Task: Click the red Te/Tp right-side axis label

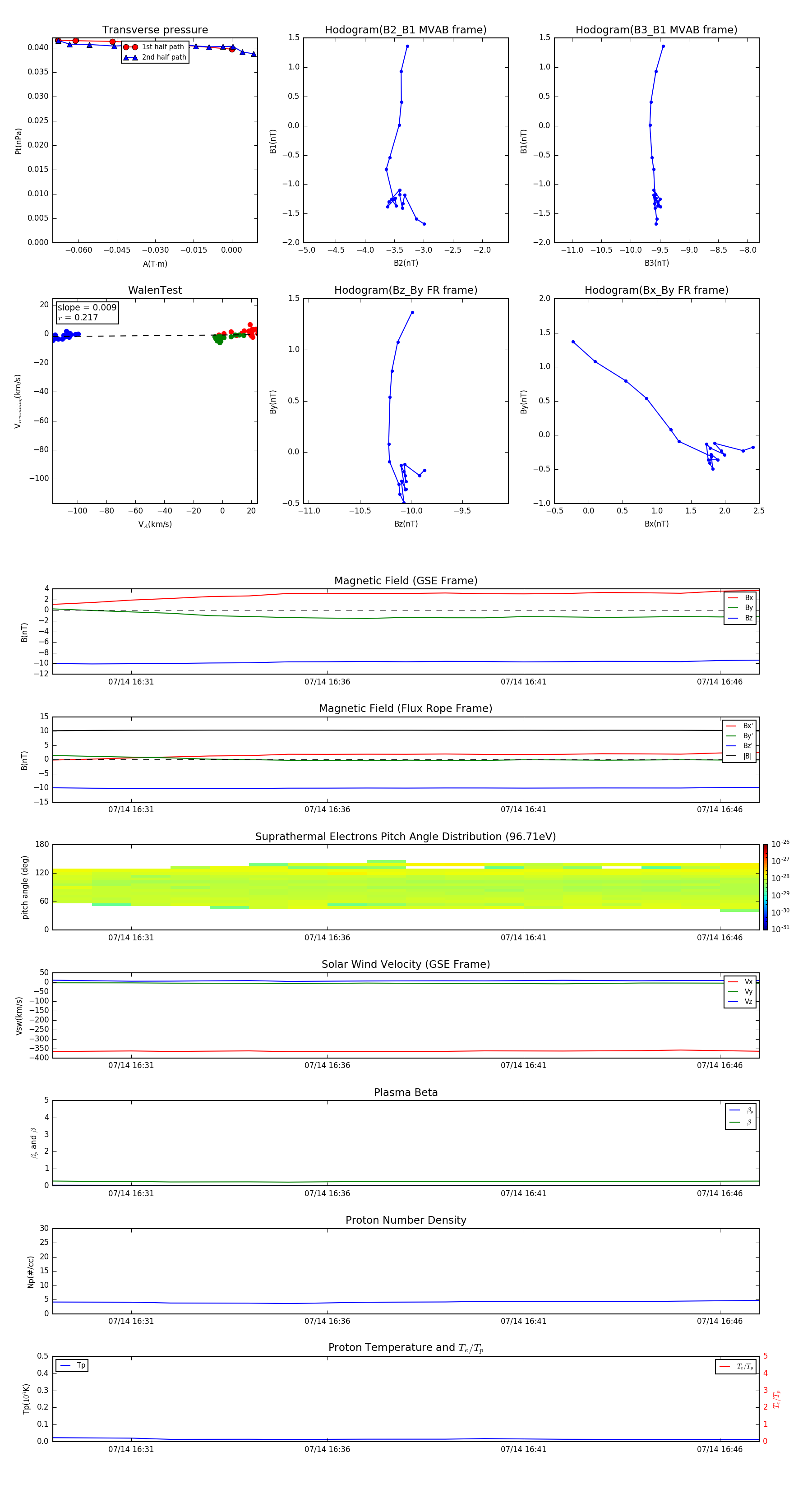Action: coord(776,1399)
